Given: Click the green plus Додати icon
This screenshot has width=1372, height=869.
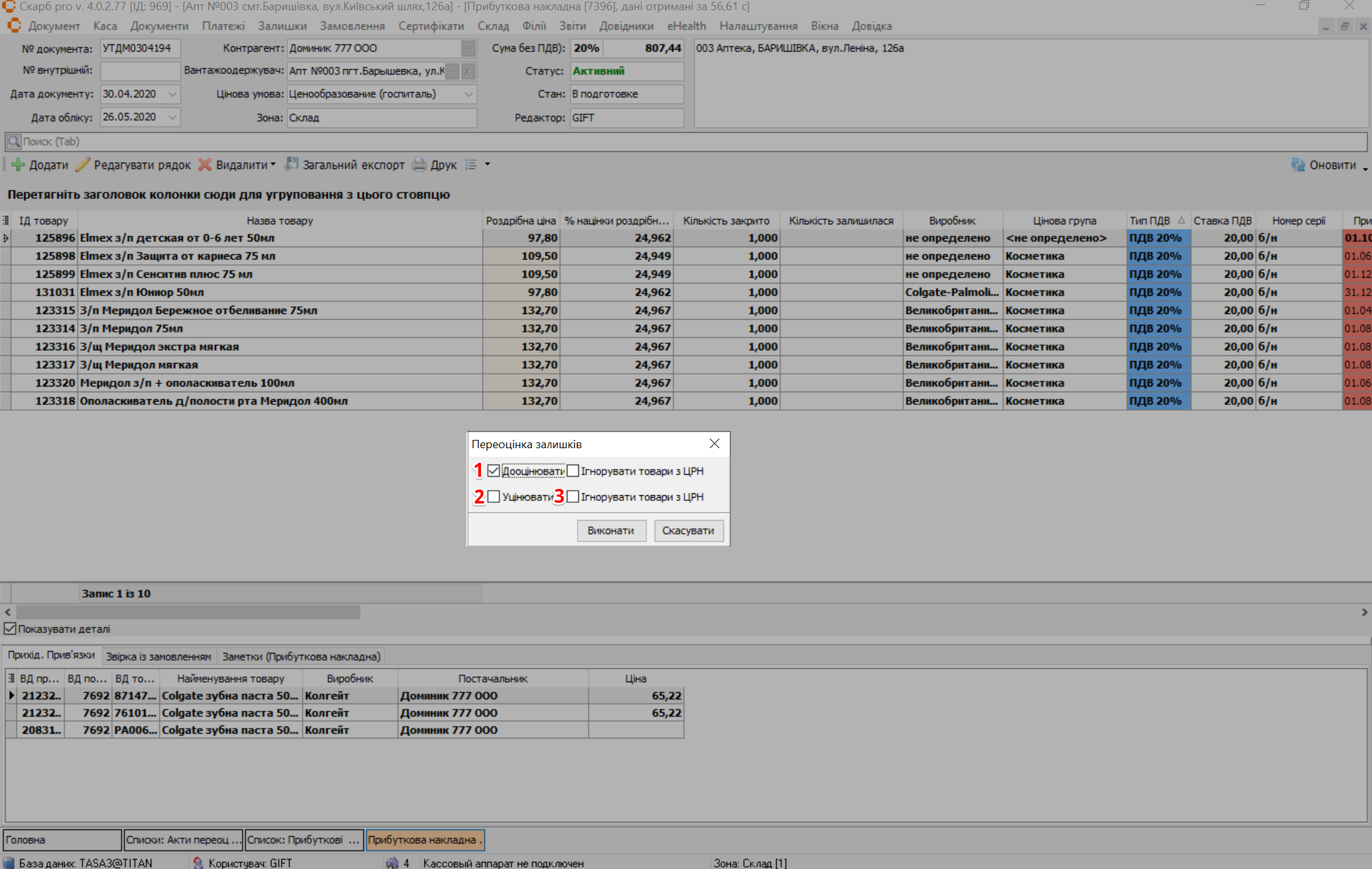Looking at the screenshot, I should coord(18,165).
